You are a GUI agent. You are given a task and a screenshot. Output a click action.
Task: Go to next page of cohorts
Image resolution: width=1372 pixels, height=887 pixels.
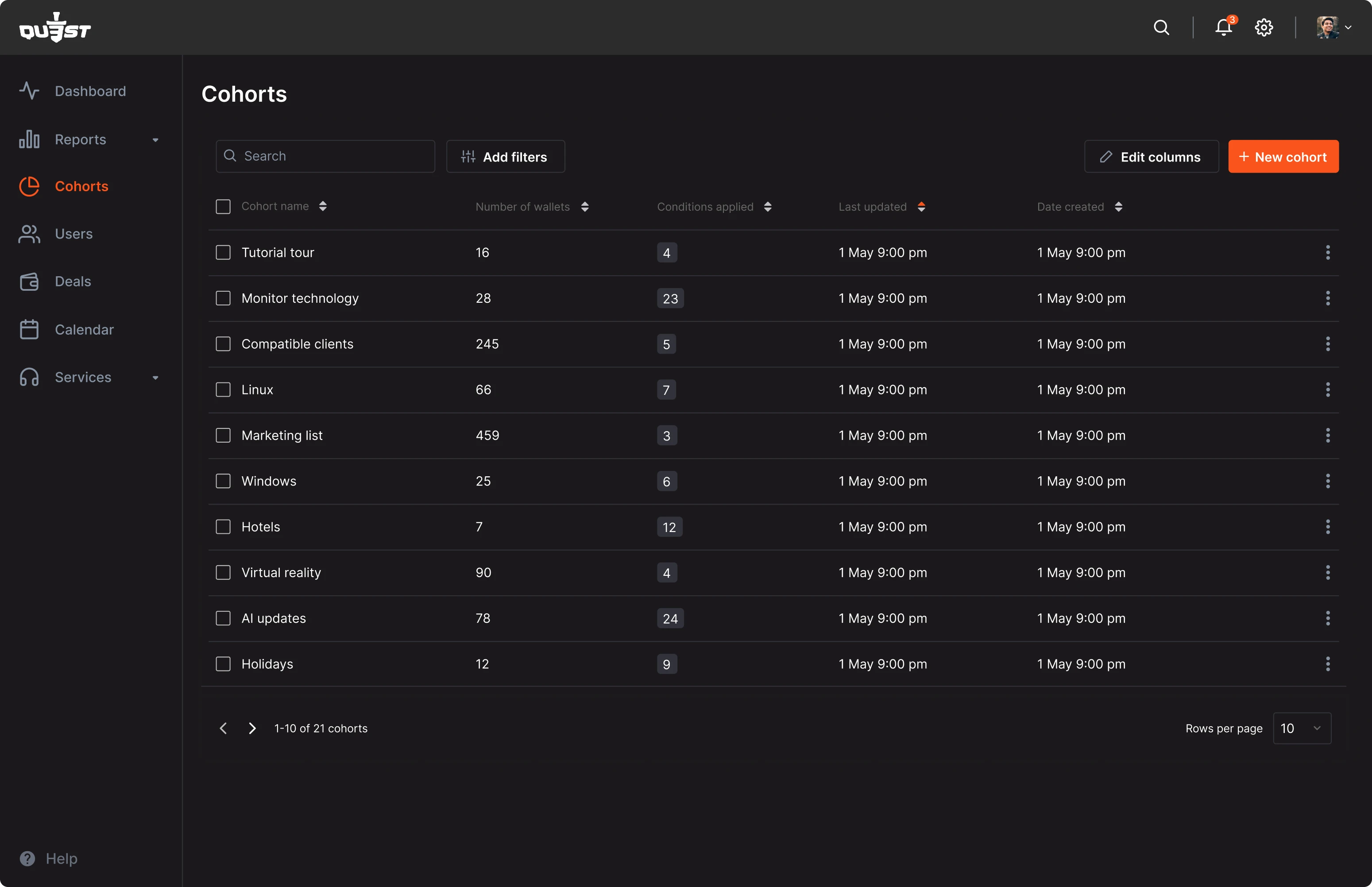click(x=252, y=728)
